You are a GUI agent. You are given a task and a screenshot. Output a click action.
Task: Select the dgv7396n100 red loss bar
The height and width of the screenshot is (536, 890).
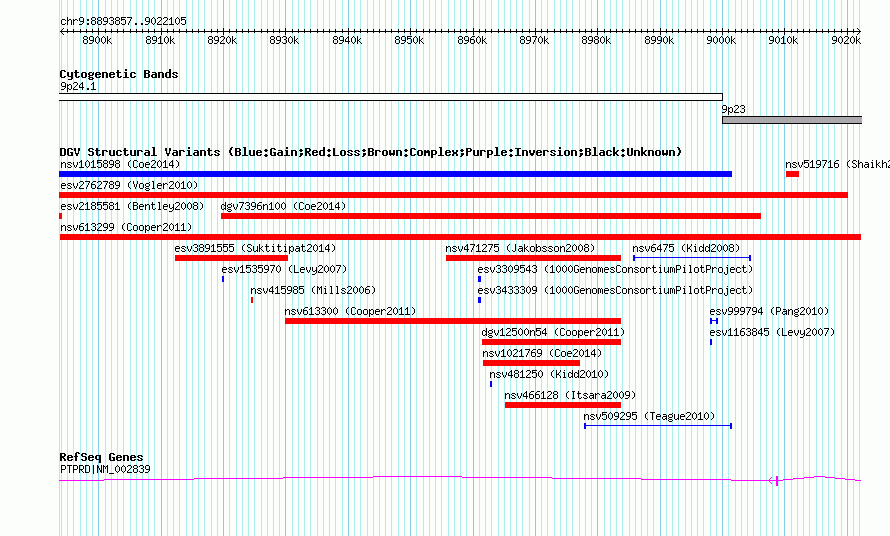[x=490, y=216]
